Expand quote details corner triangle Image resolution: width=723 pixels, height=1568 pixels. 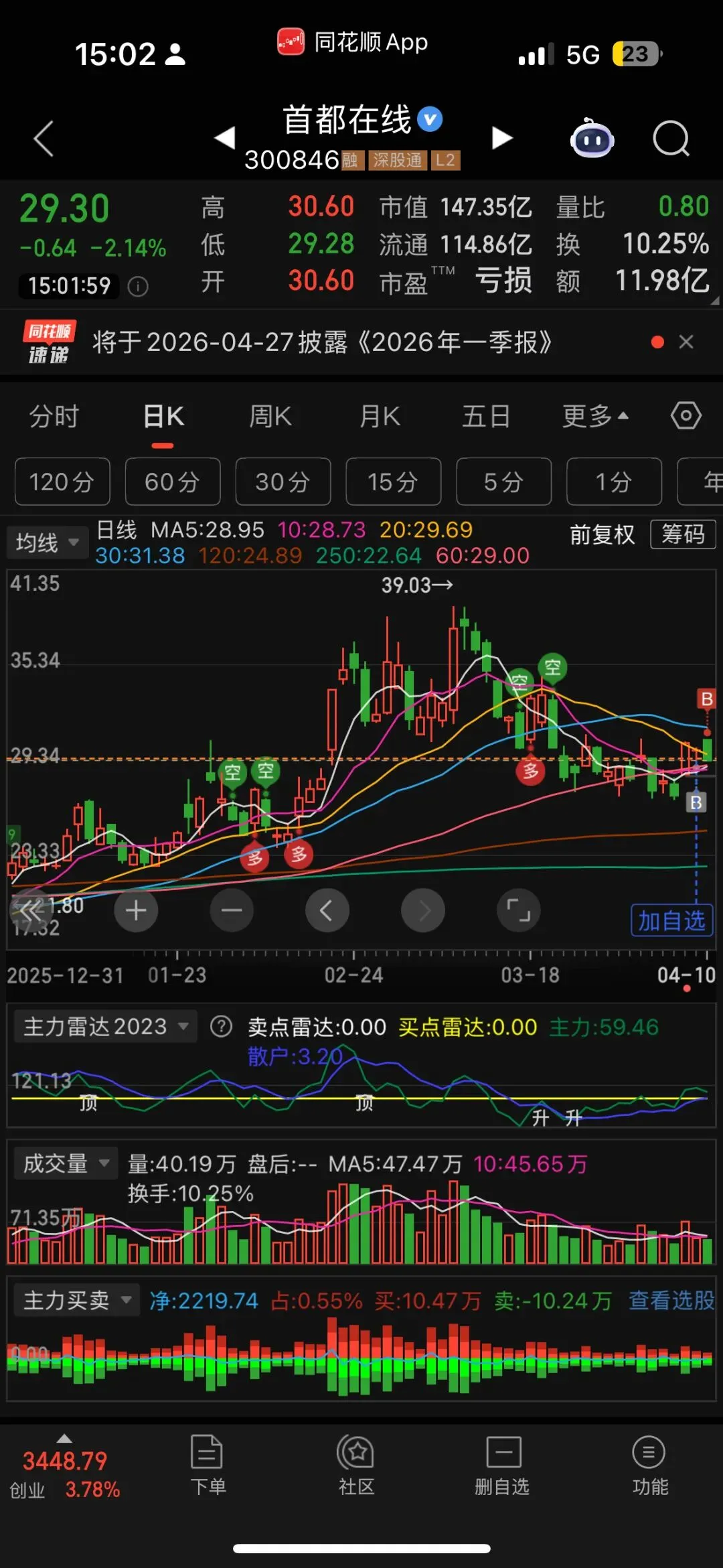[x=715, y=301]
